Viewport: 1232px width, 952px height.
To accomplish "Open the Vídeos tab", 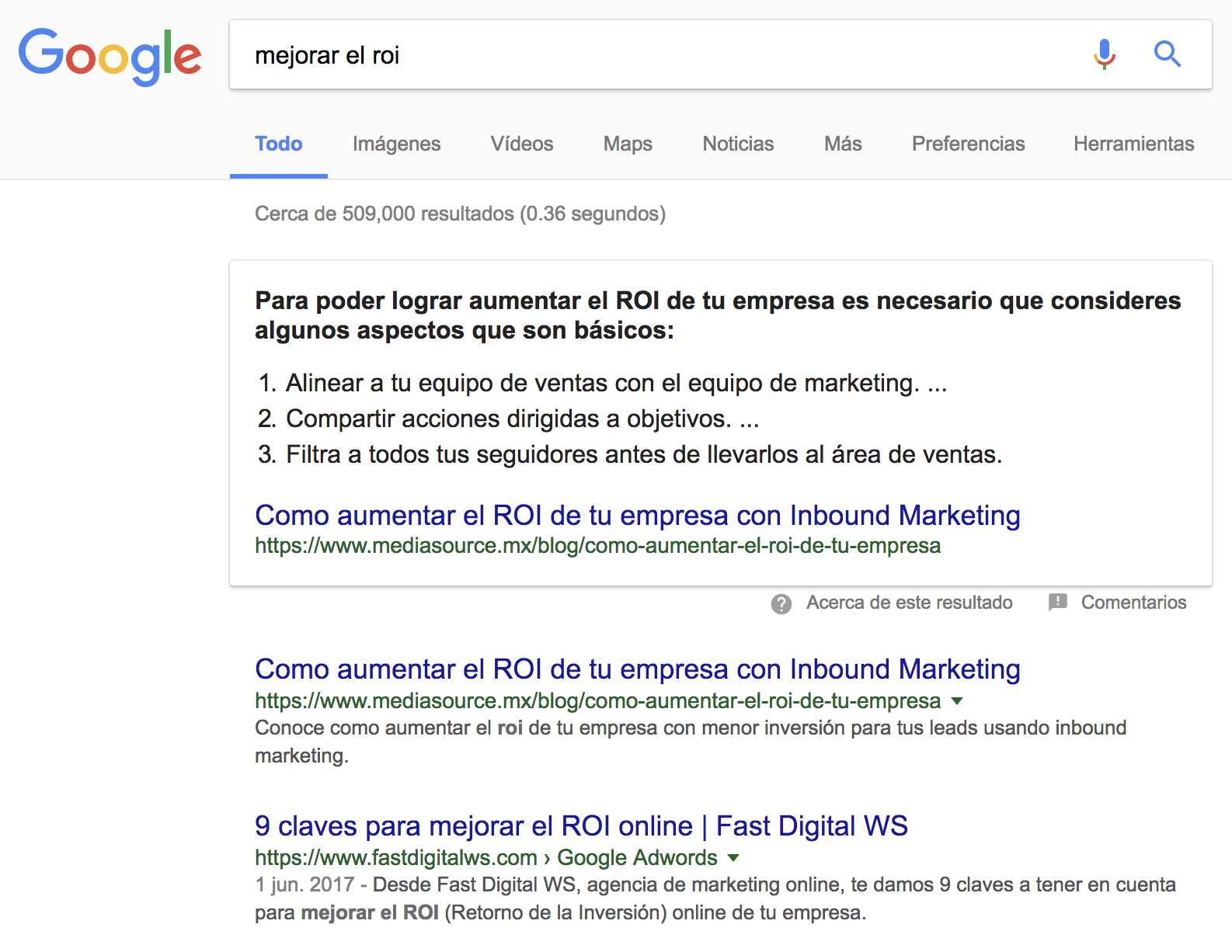I will point(522,144).
